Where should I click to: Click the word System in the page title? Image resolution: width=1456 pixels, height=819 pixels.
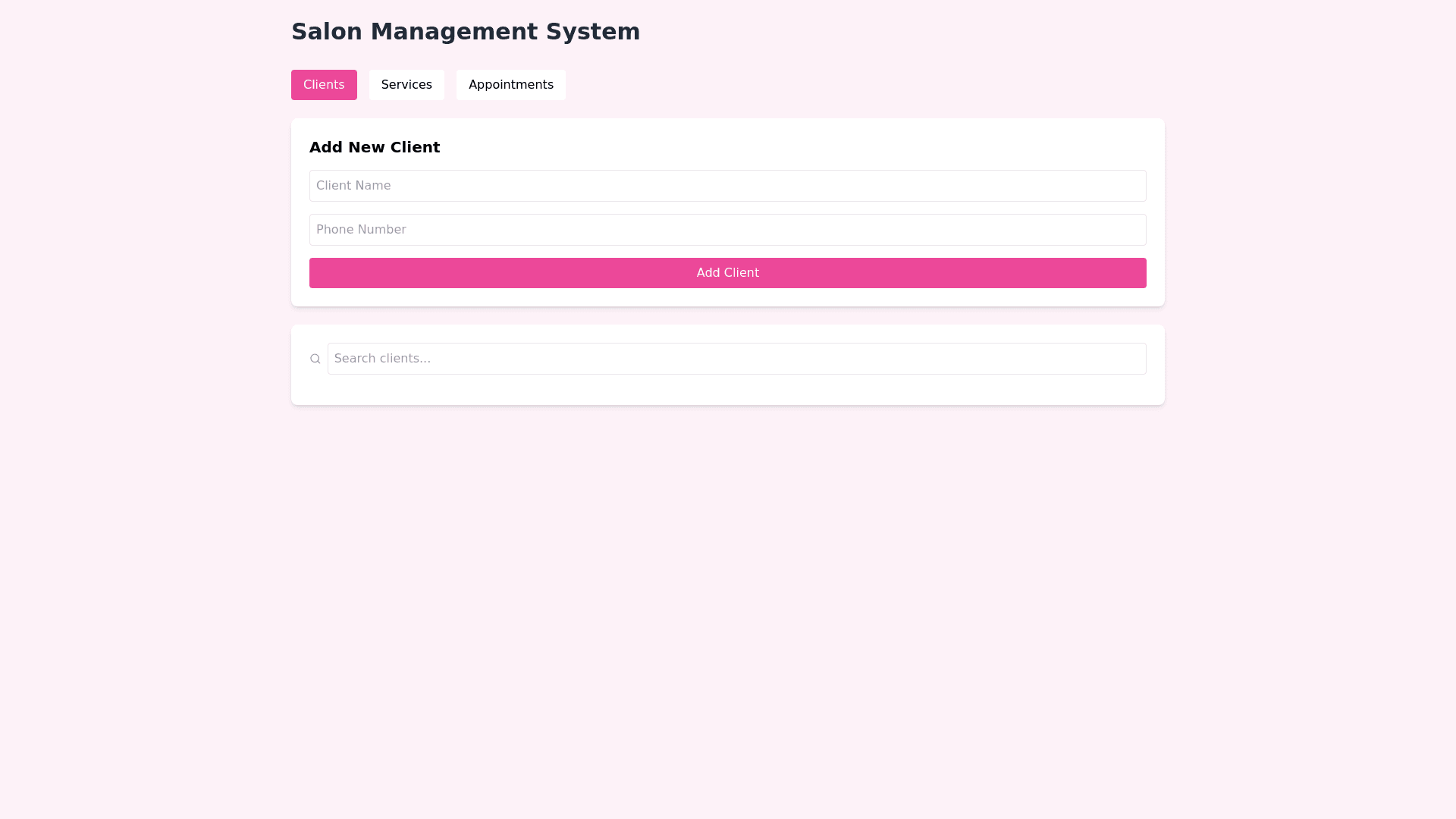593,32
